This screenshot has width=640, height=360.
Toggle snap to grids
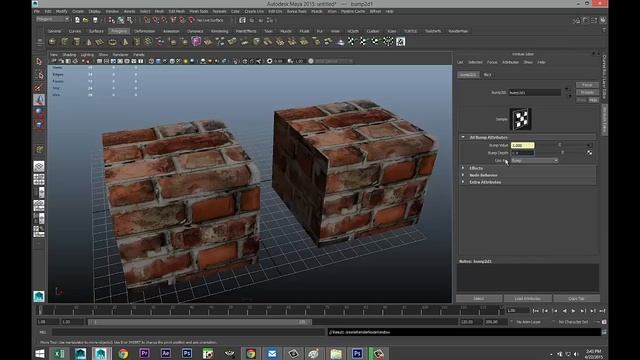tap(147, 20)
